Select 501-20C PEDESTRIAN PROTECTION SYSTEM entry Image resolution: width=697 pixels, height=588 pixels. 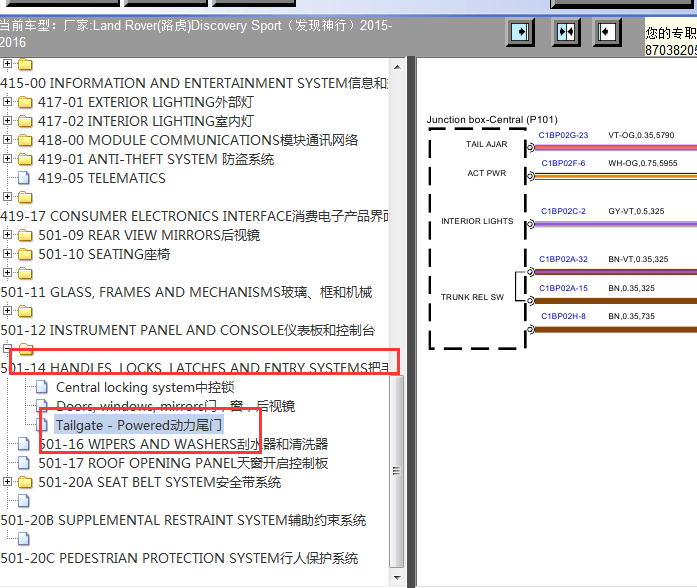tap(179, 558)
